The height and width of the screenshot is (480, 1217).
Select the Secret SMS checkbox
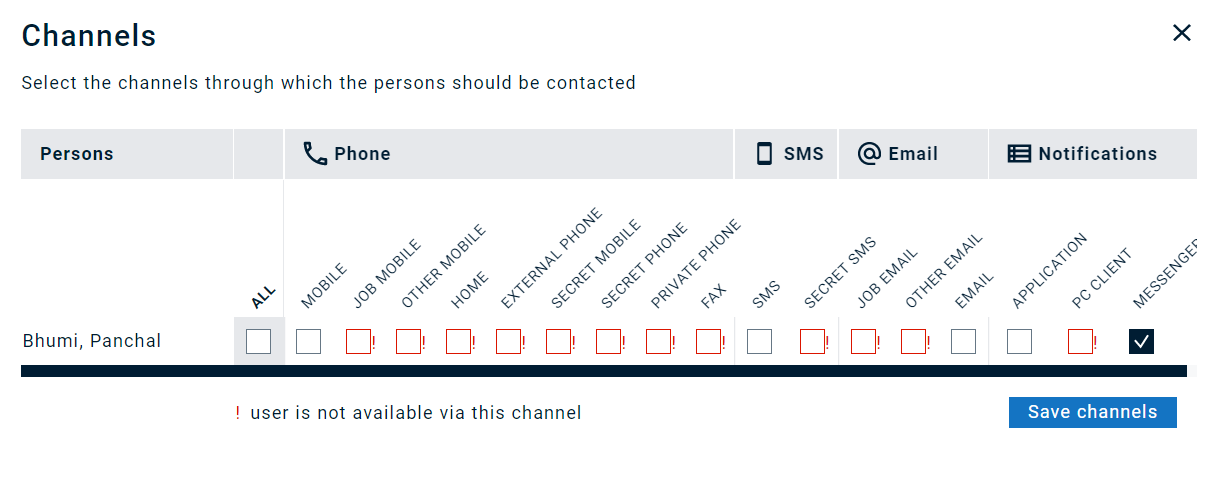tap(812, 342)
